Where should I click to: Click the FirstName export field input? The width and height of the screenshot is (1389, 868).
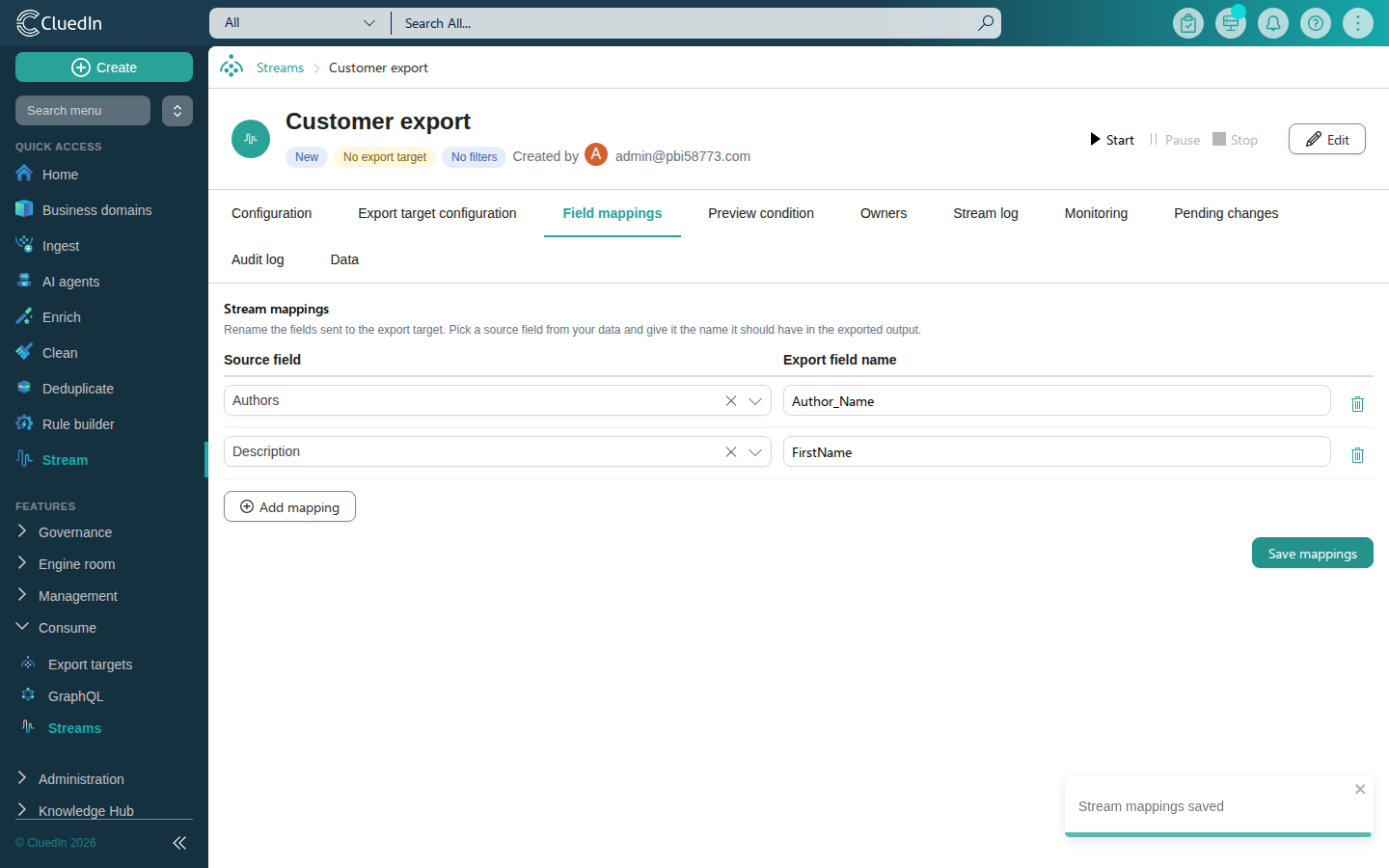point(1057,451)
